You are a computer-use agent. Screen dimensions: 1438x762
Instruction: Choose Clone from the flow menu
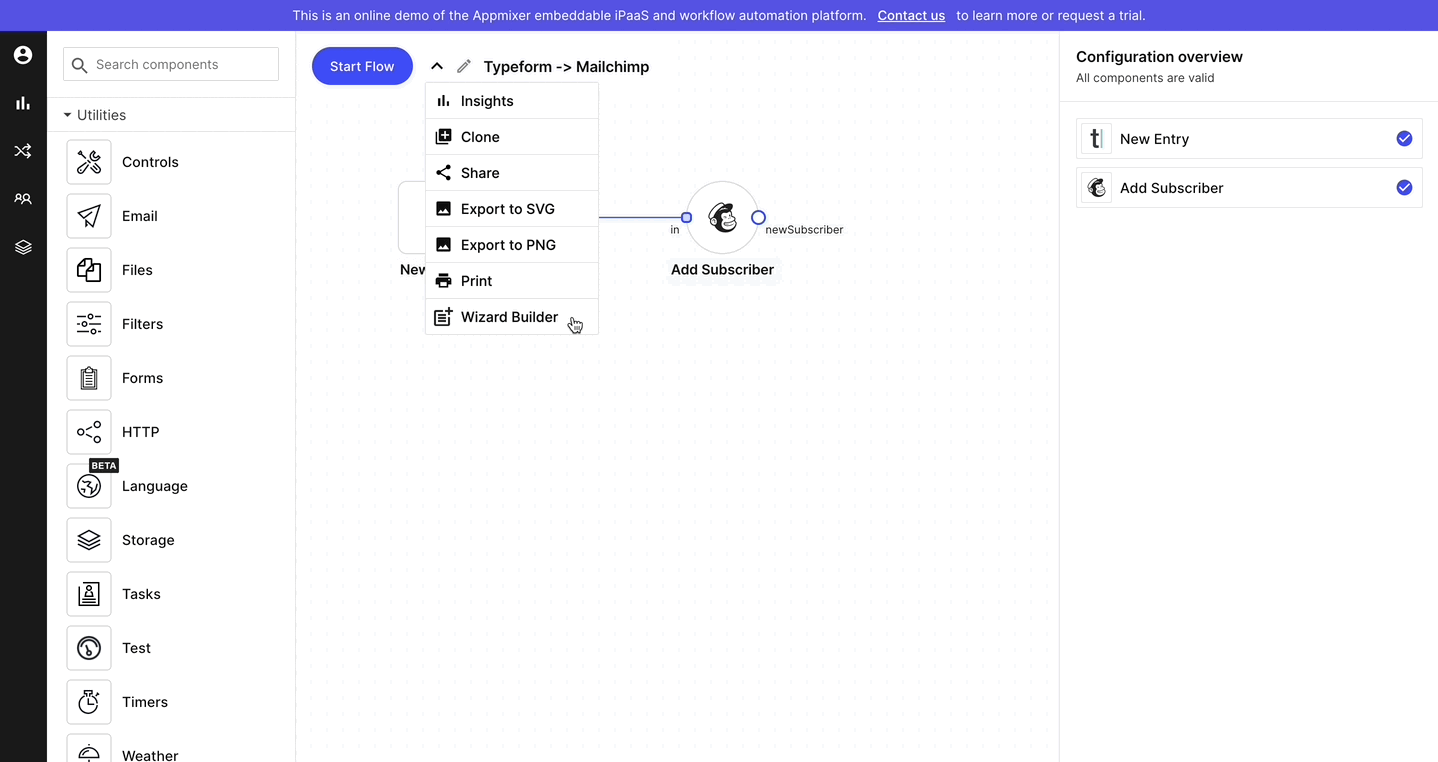512,137
